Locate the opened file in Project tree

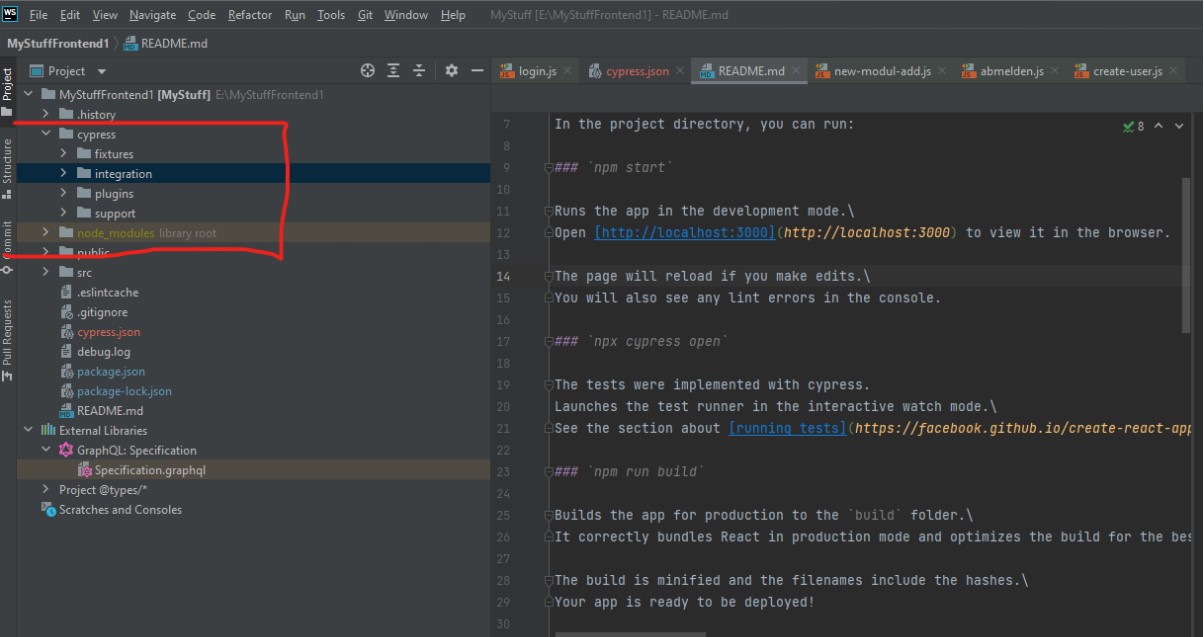point(368,71)
